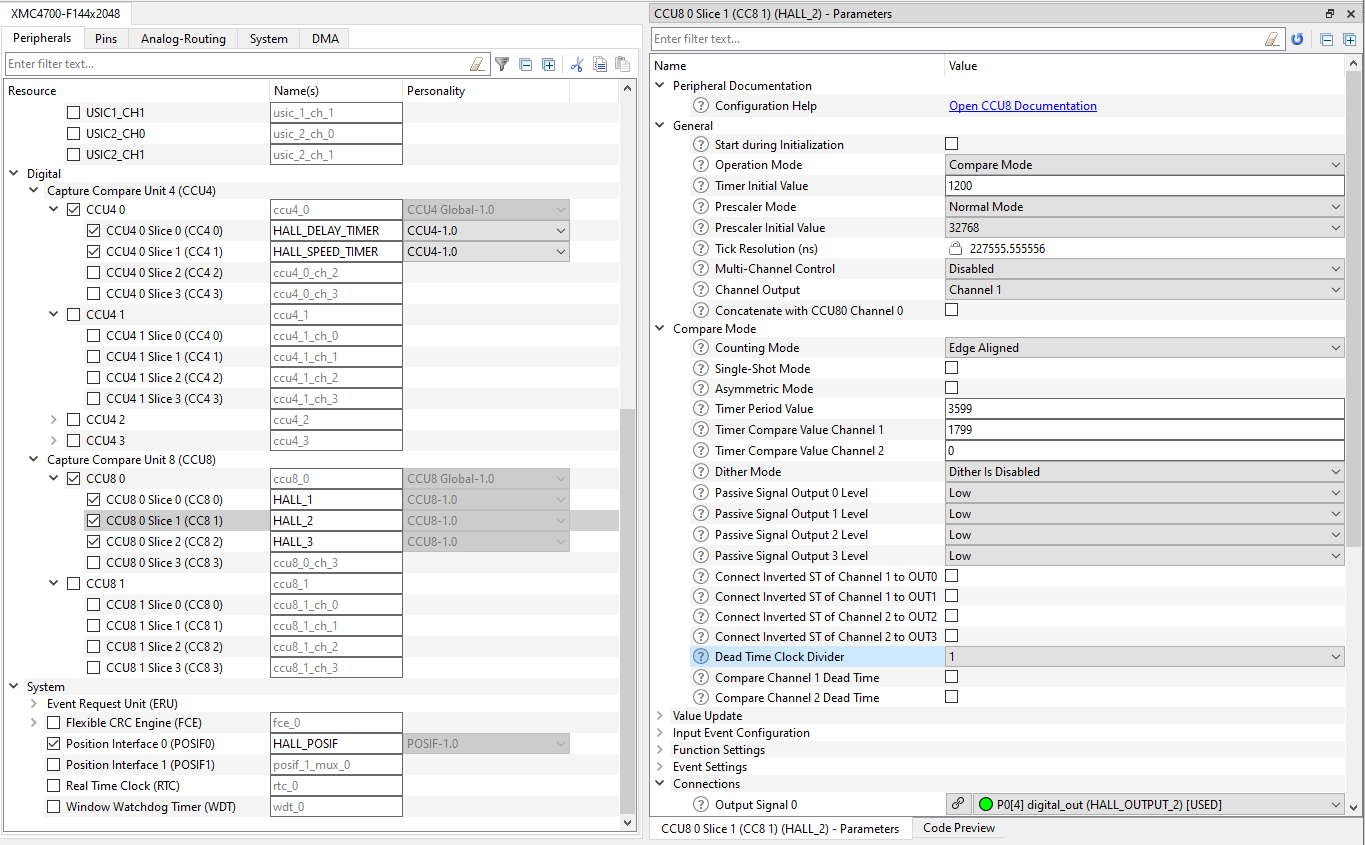Click the help icon next to Configuration Help

click(x=701, y=106)
